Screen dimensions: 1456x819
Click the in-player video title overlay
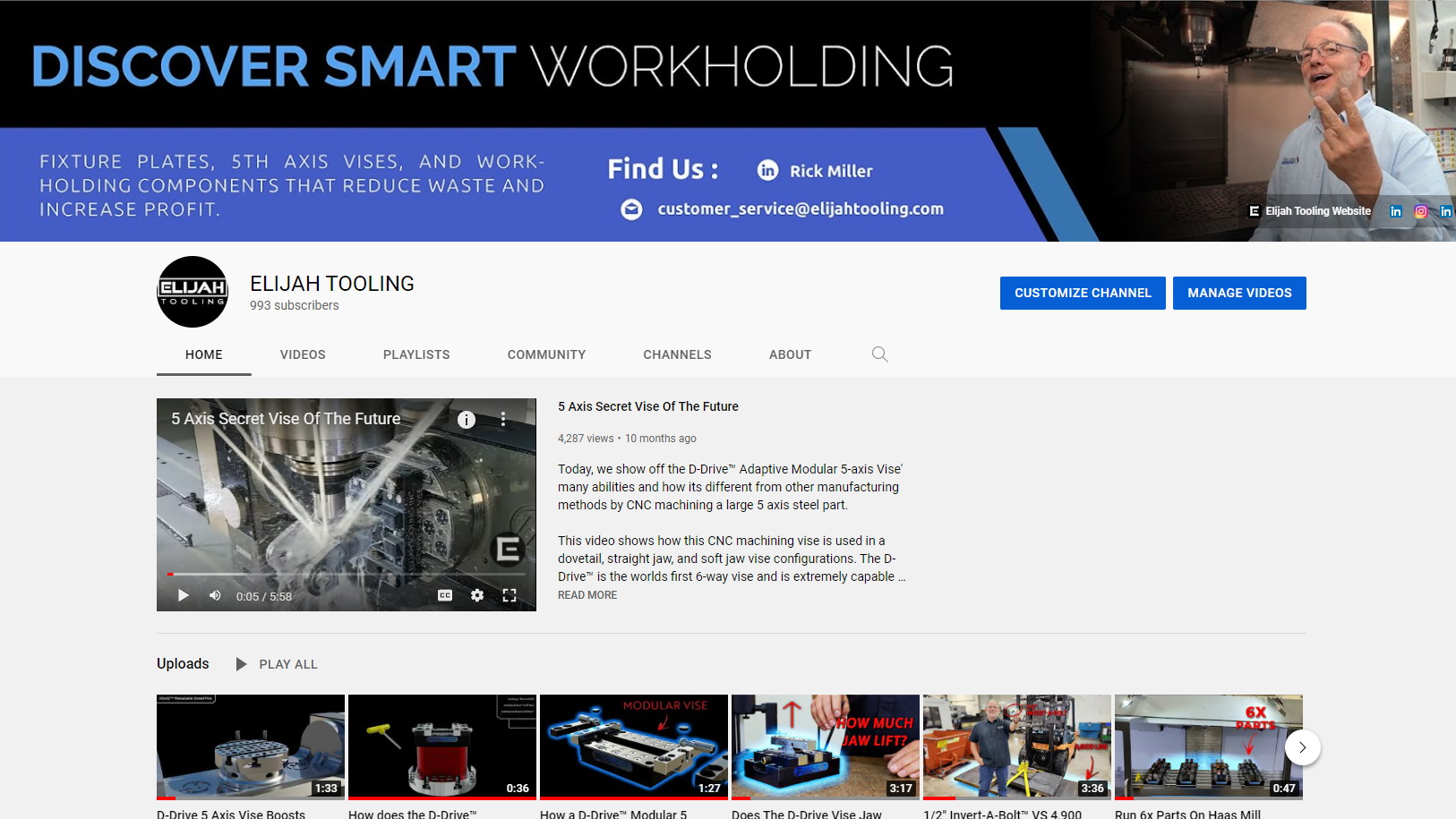(x=286, y=419)
